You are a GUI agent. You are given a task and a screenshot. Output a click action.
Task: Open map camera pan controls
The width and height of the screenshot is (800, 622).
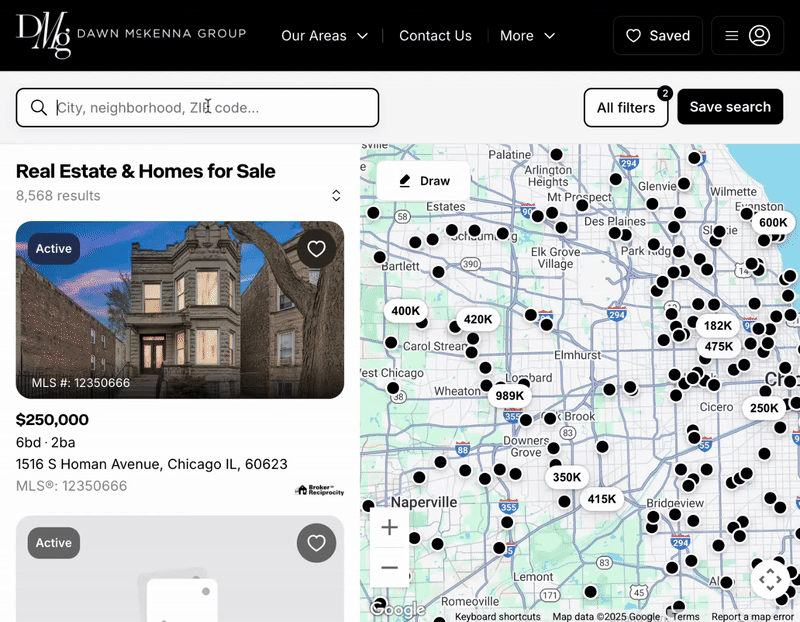(x=770, y=580)
